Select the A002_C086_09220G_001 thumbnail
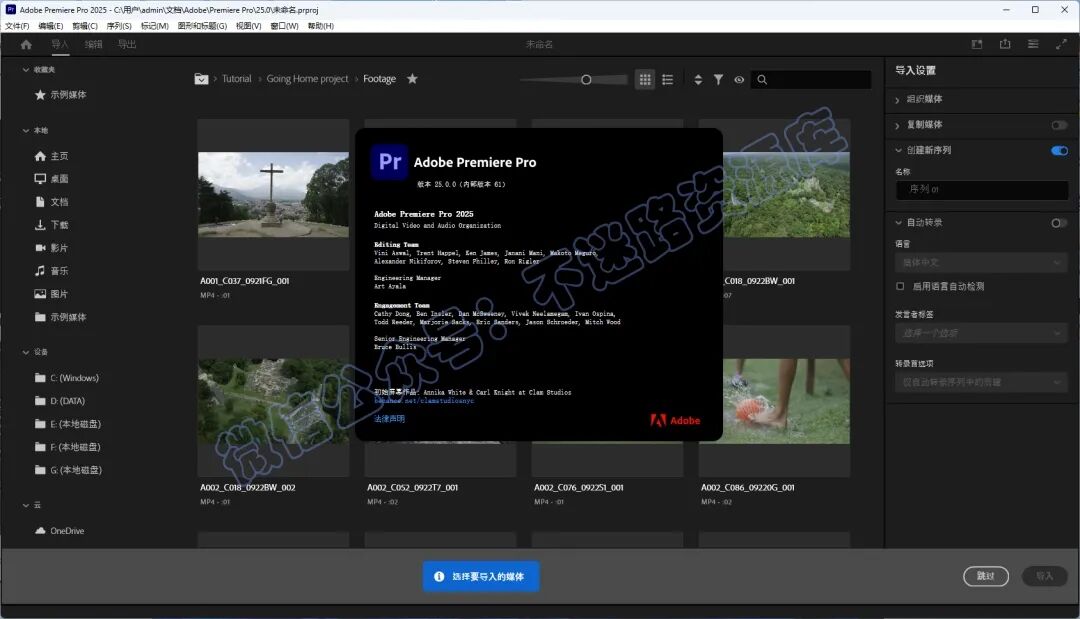The width and height of the screenshot is (1080, 619). click(774, 401)
